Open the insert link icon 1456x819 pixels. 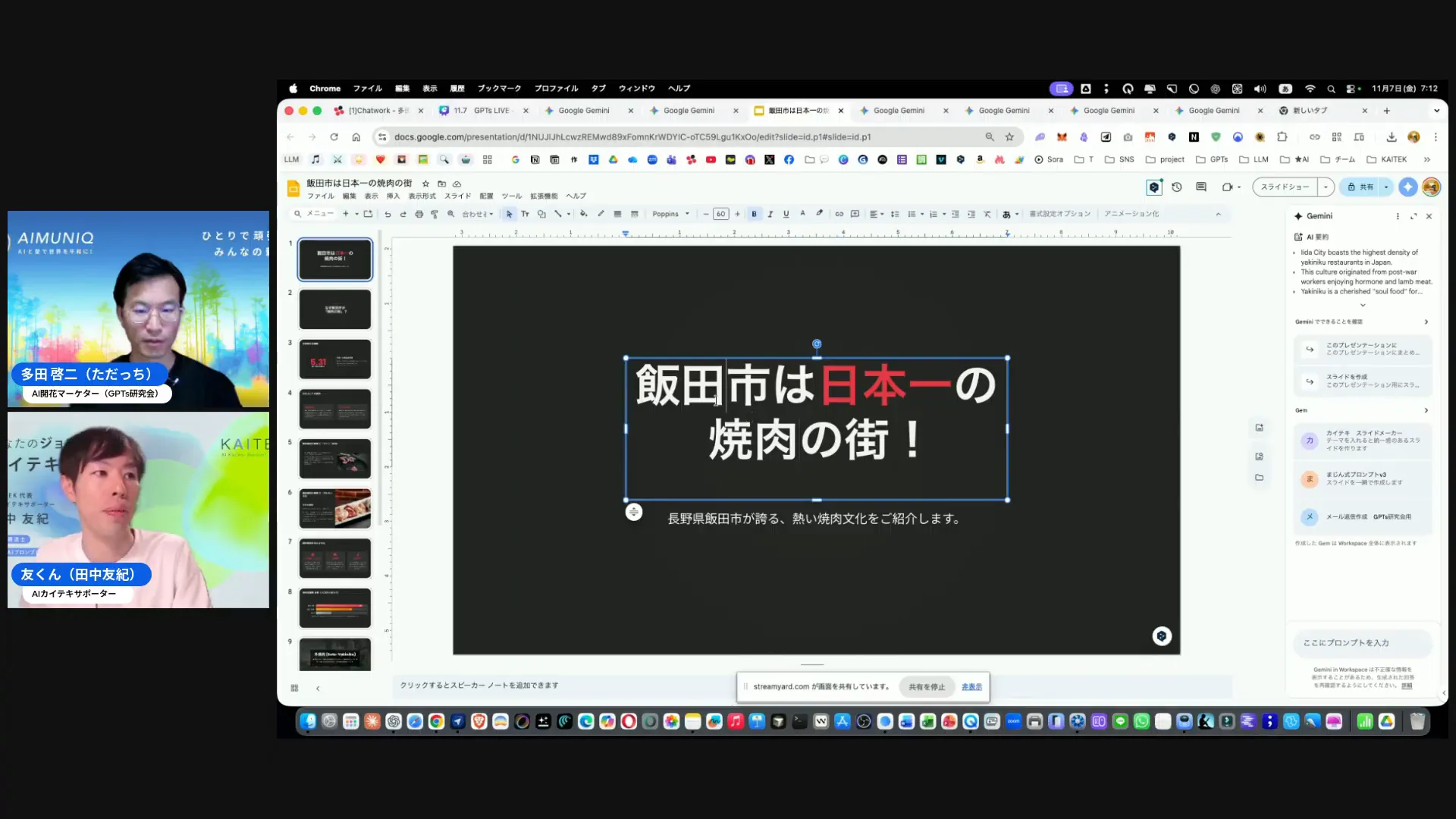[839, 214]
